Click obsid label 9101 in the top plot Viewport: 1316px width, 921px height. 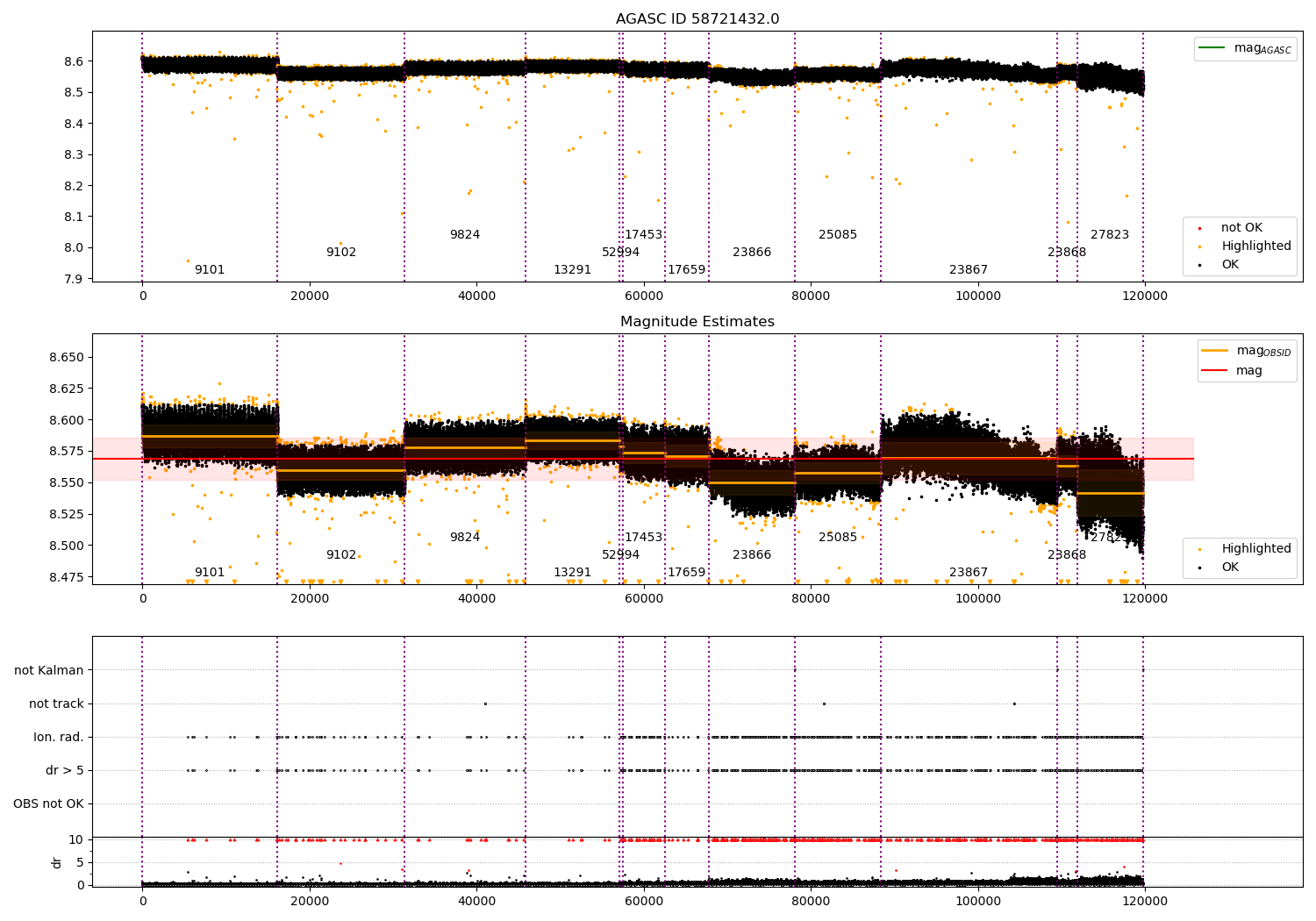[x=210, y=270]
